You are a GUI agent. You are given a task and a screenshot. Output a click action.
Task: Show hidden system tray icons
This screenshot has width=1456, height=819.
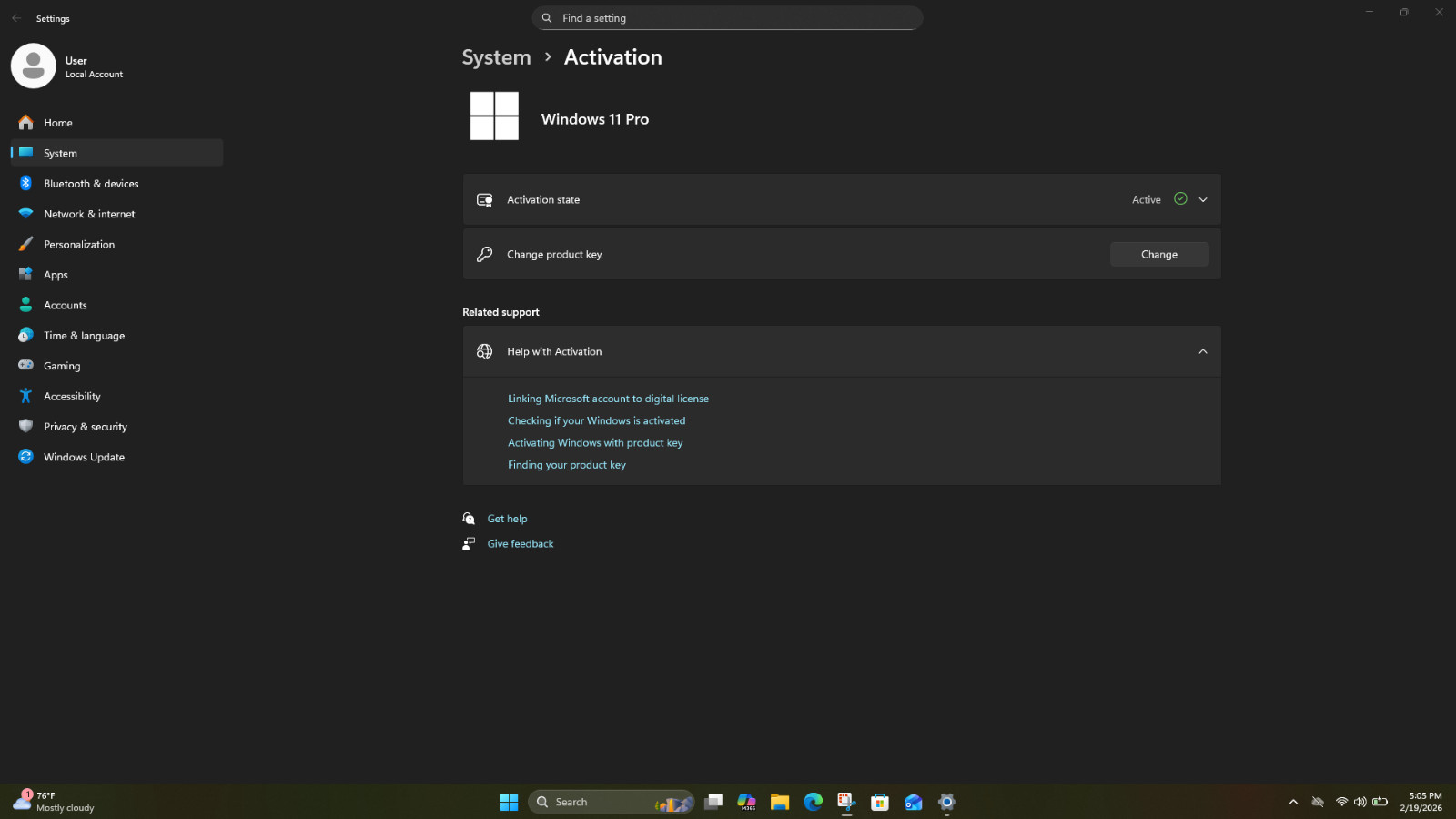1293,802
